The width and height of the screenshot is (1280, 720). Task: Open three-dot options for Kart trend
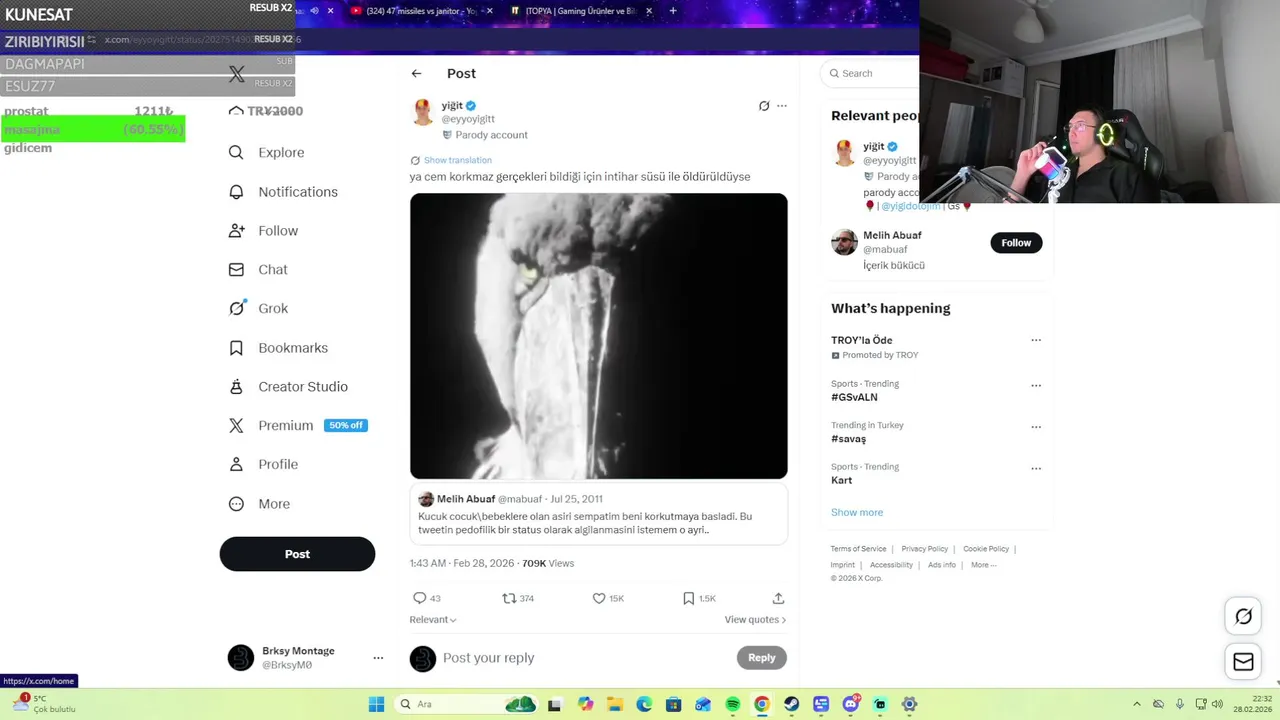[x=1036, y=468]
